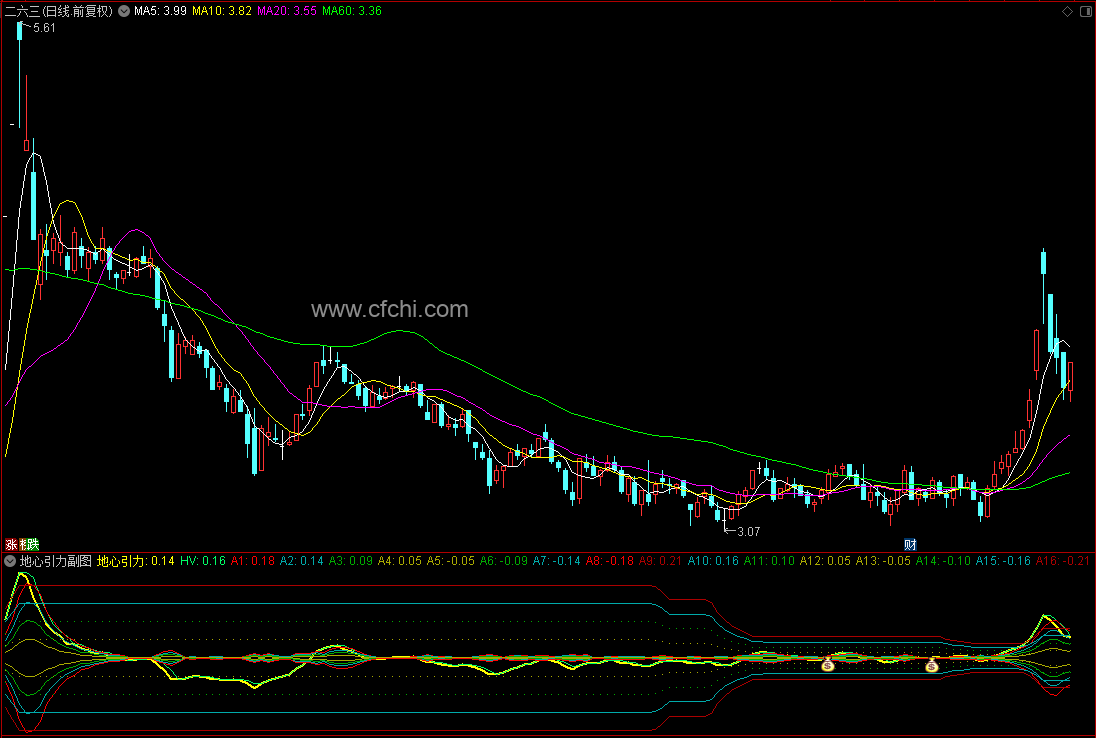Select the A5: -0.05 value
This screenshot has width=1096, height=738.
pyautogui.click(x=451, y=561)
